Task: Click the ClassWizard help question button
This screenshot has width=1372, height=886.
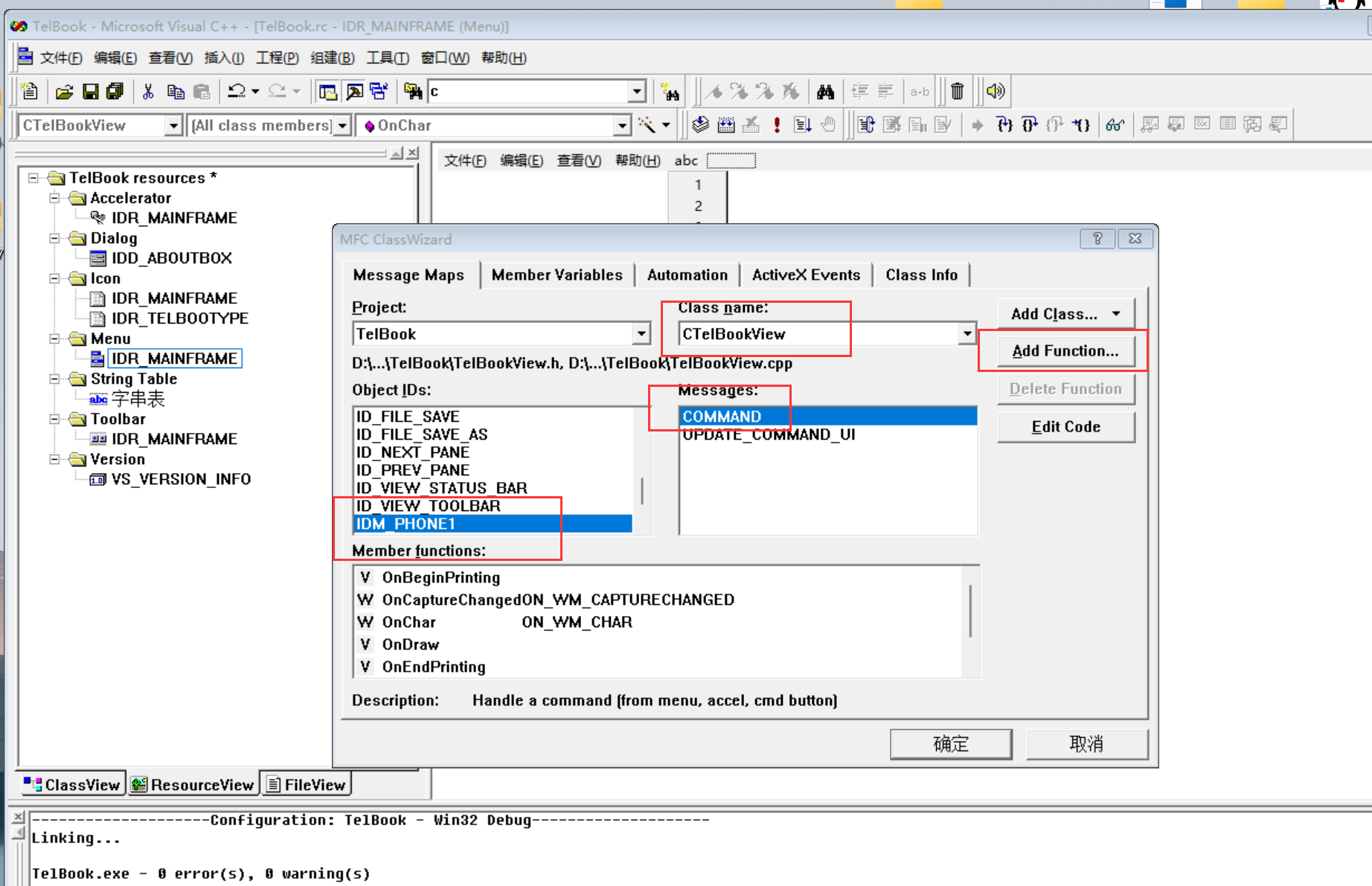Action: tap(1097, 239)
